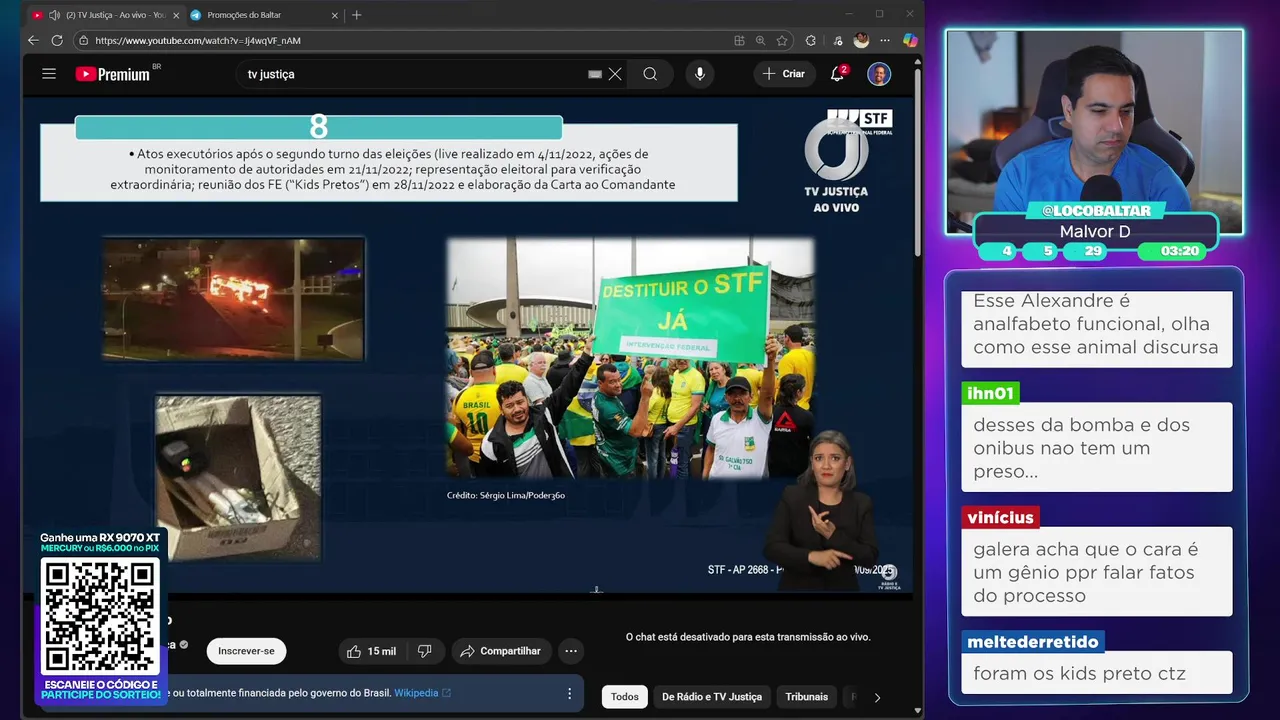Open a new browser tab
The width and height of the screenshot is (1280, 720).
tap(357, 15)
